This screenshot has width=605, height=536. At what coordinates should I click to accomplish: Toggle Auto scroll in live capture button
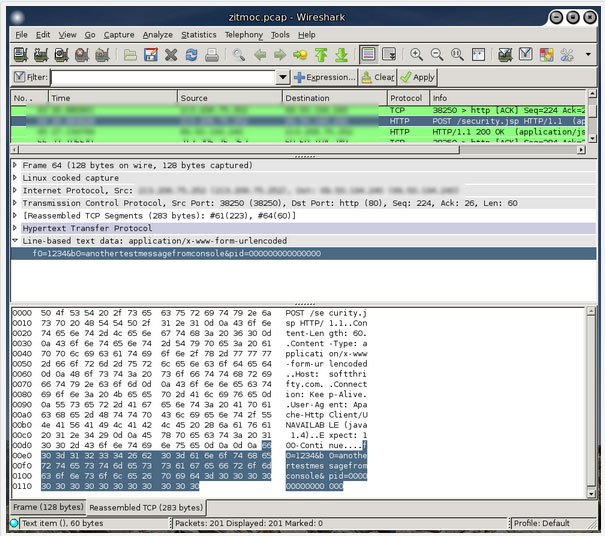tap(390, 55)
